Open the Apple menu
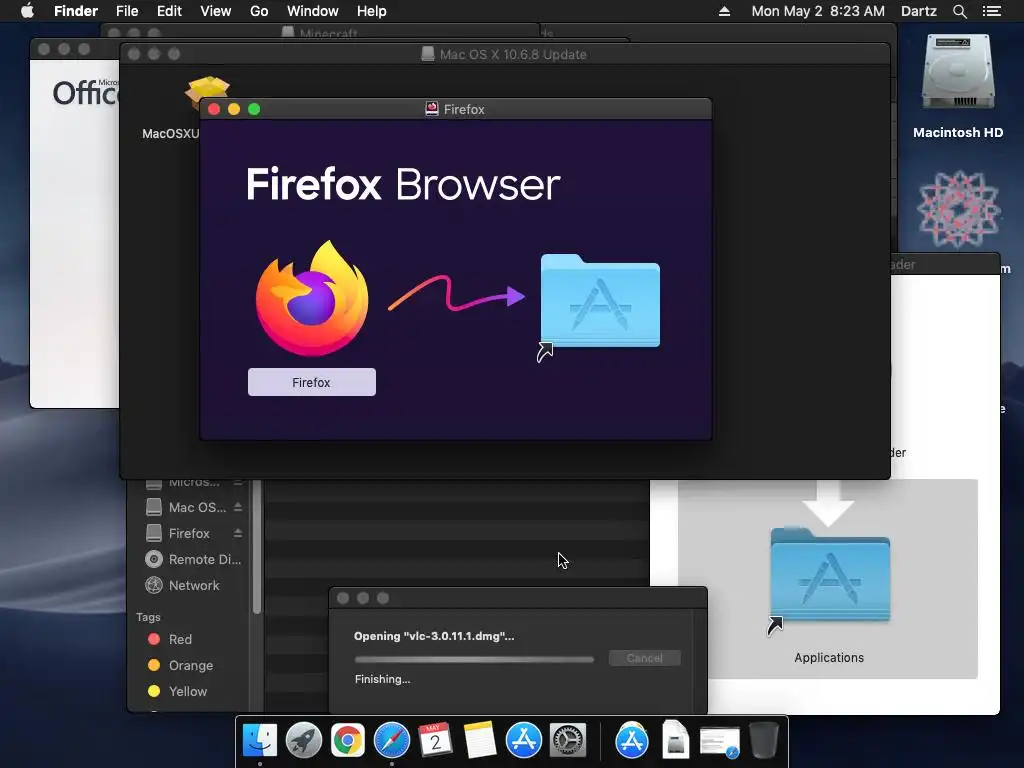 27,11
